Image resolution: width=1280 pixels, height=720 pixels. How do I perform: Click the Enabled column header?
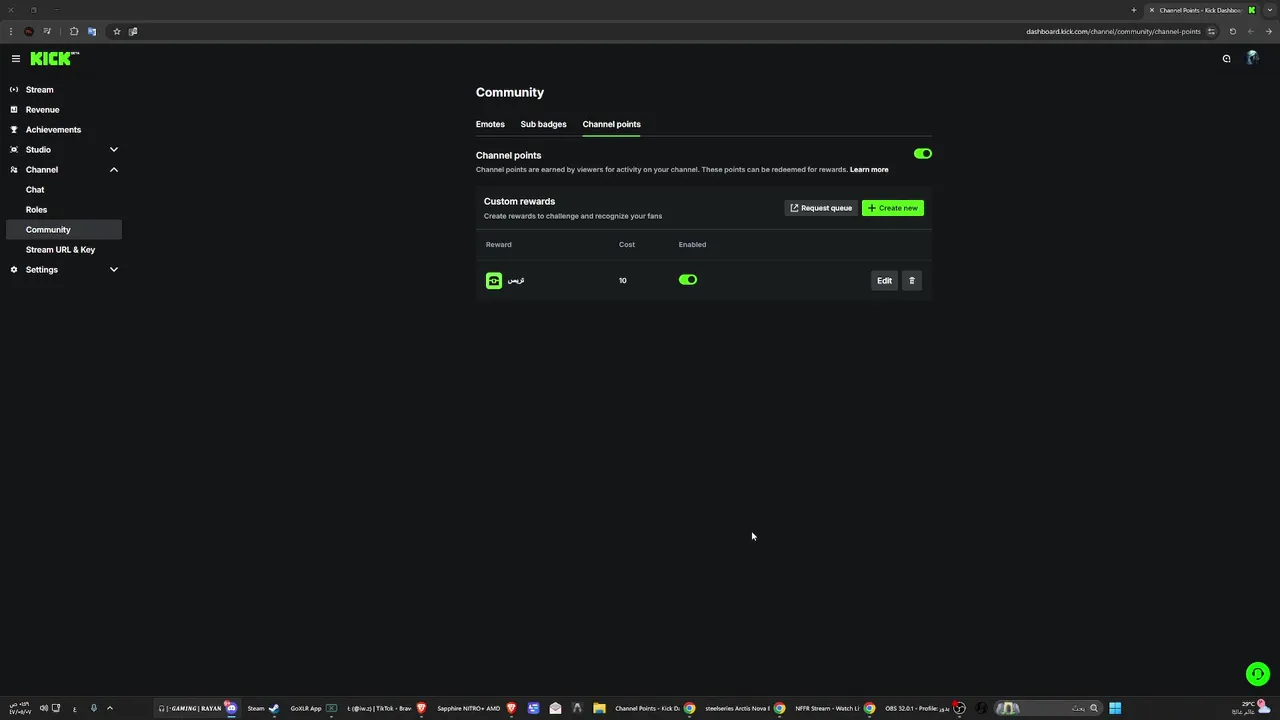click(692, 245)
